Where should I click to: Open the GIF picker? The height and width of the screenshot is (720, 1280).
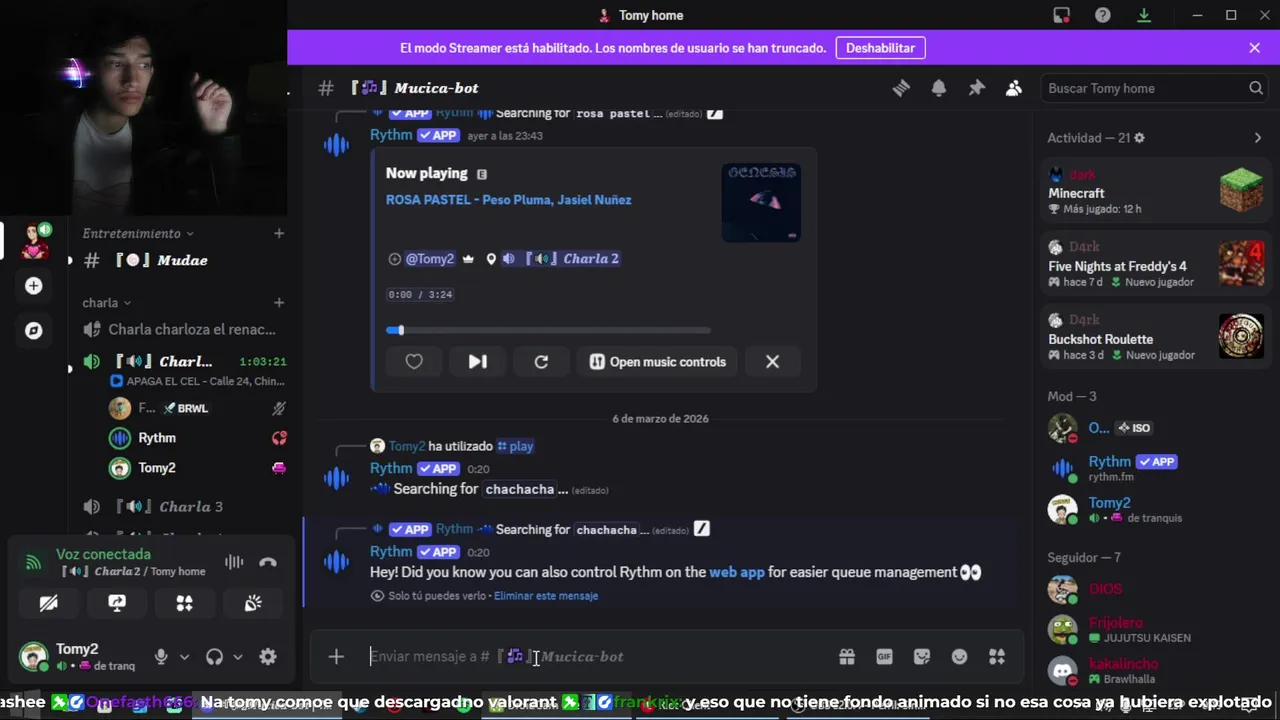pyautogui.click(x=884, y=657)
